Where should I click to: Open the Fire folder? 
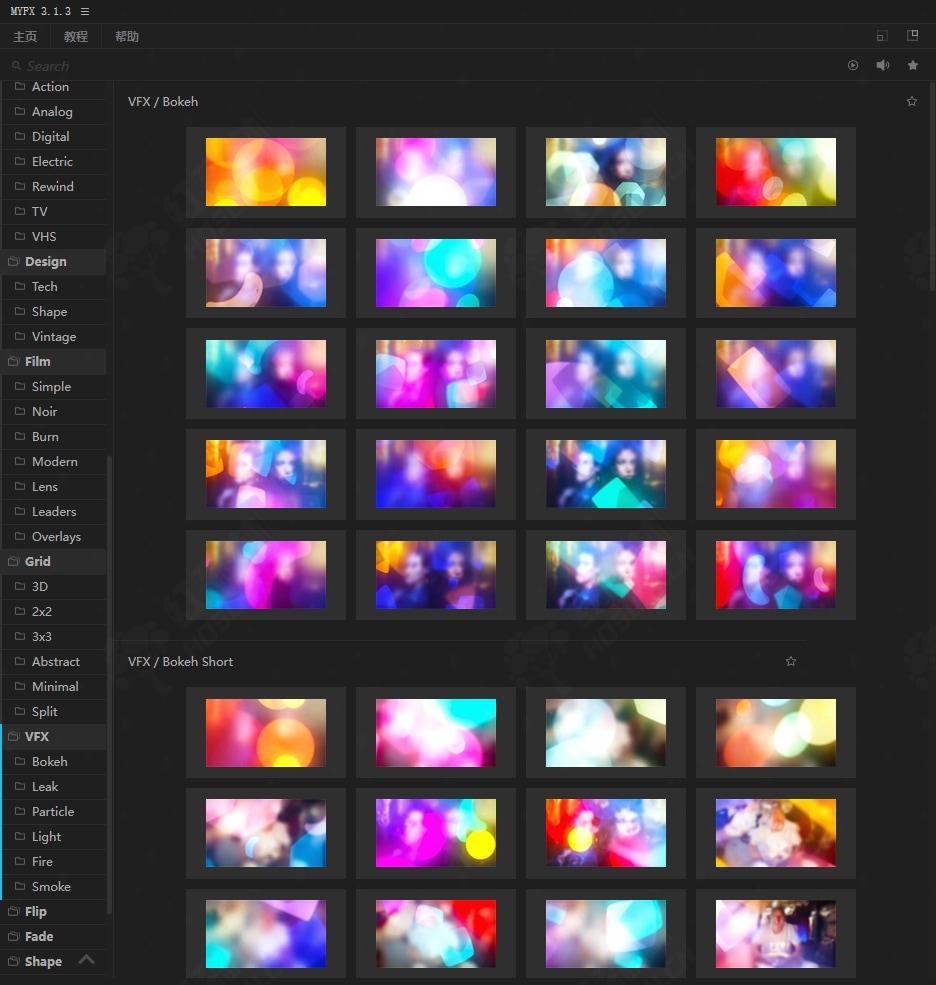point(54,861)
